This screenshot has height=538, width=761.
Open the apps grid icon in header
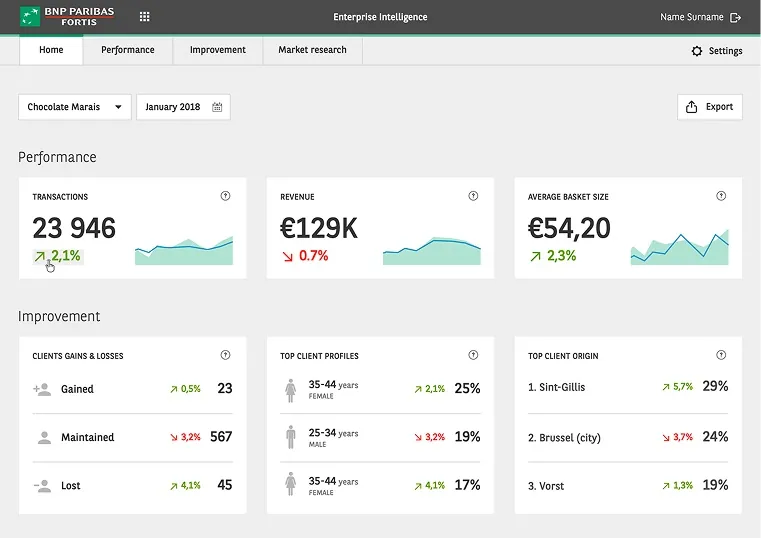144,17
